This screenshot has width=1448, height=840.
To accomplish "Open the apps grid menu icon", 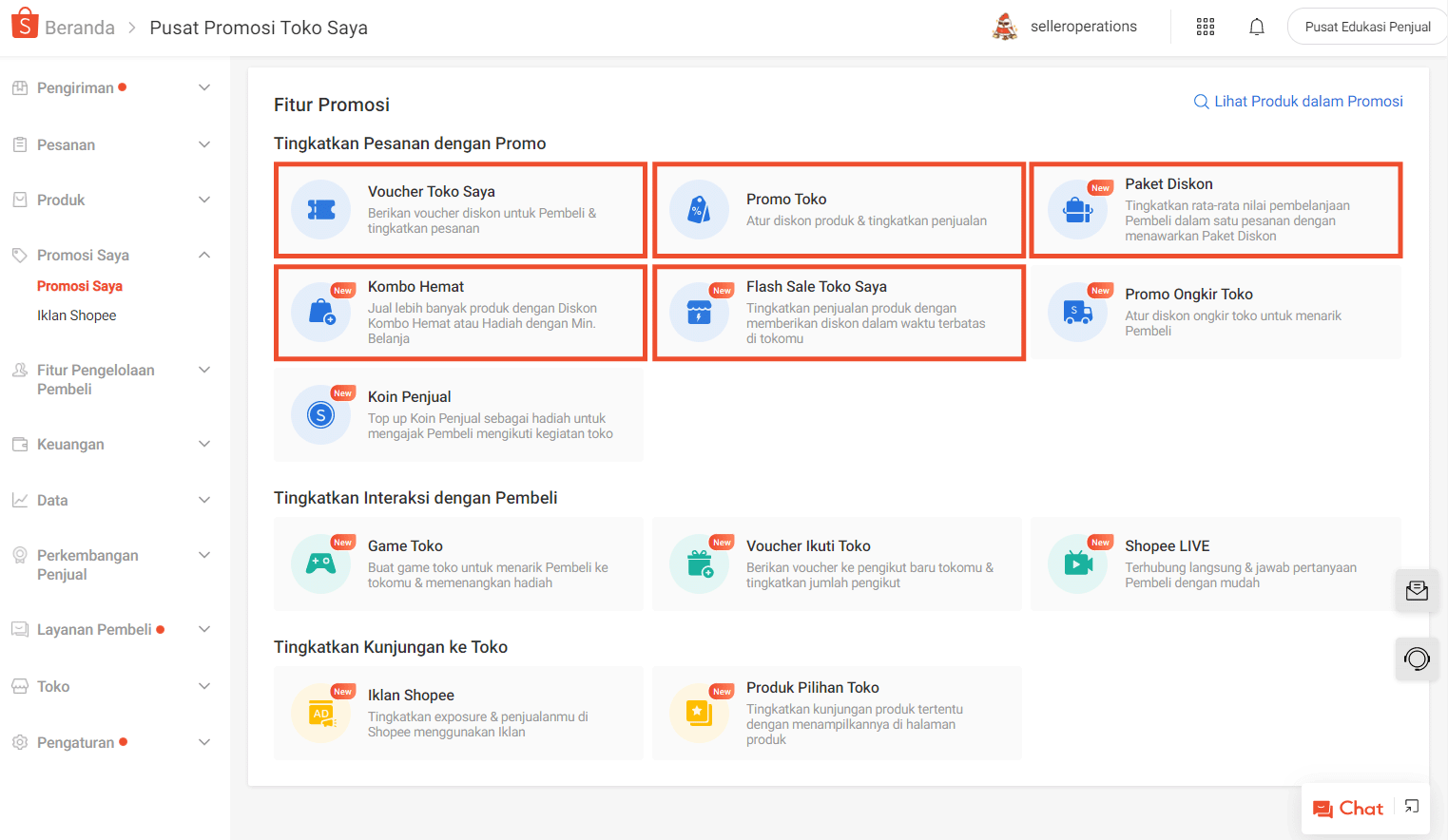I will 1205,27.
